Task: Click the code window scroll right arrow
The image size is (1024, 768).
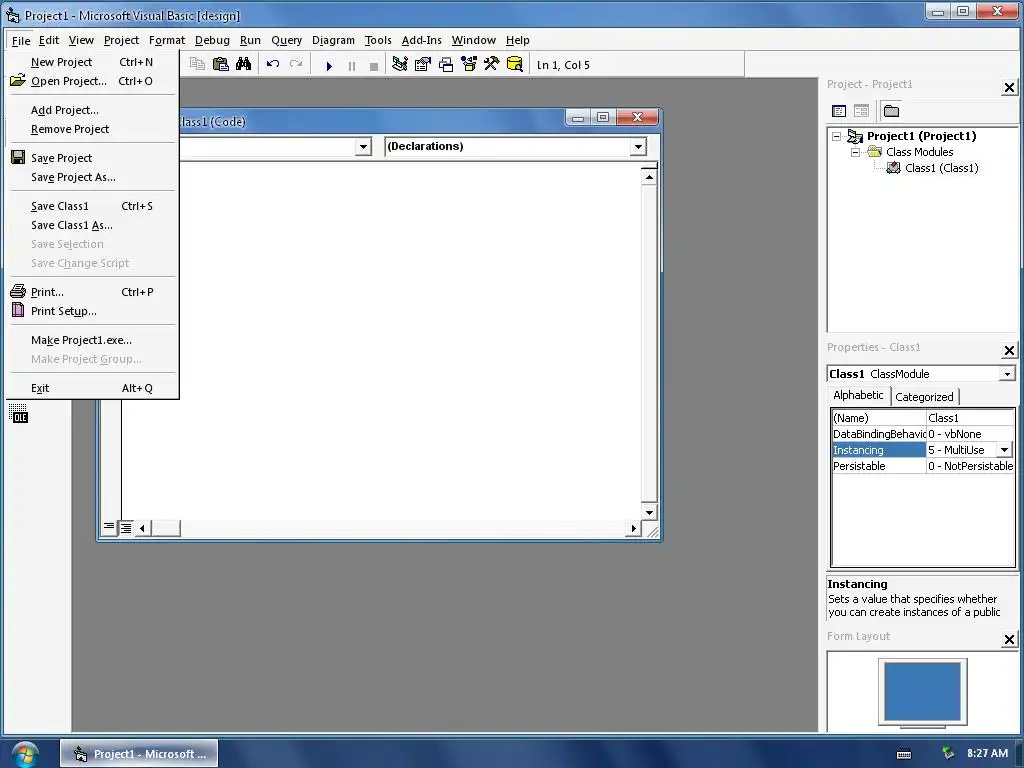Action: click(633, 528)
